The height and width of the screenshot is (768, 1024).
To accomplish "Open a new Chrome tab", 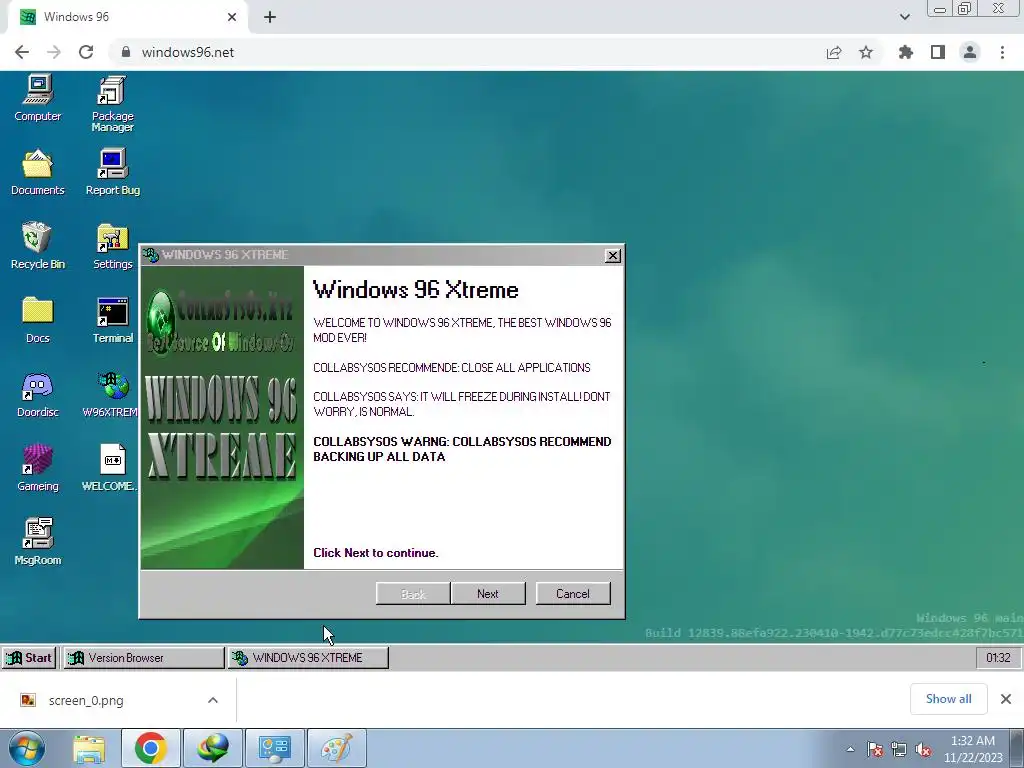I will click(270, 17).
